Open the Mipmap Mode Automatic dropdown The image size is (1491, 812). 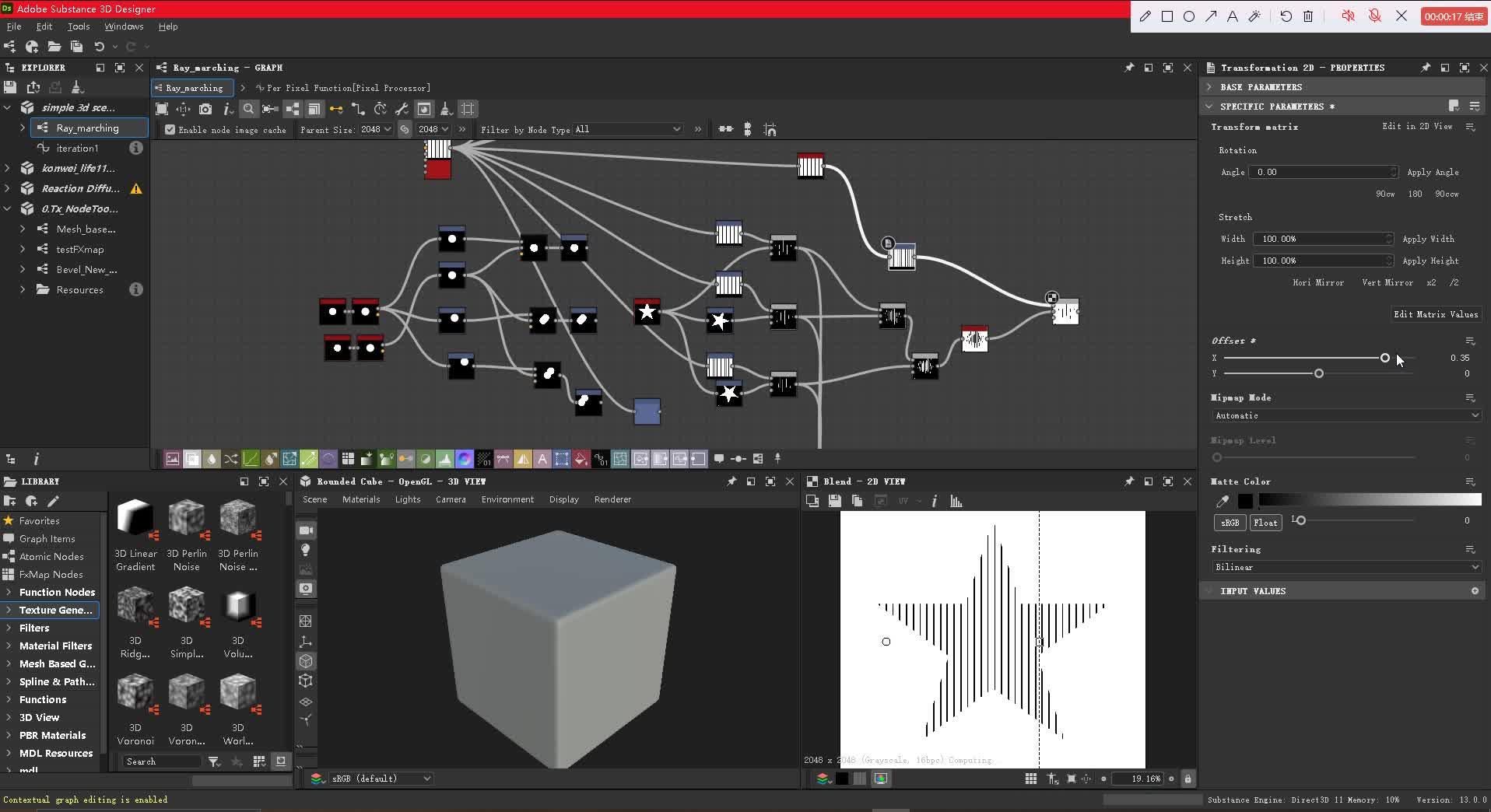[1346, 415]
